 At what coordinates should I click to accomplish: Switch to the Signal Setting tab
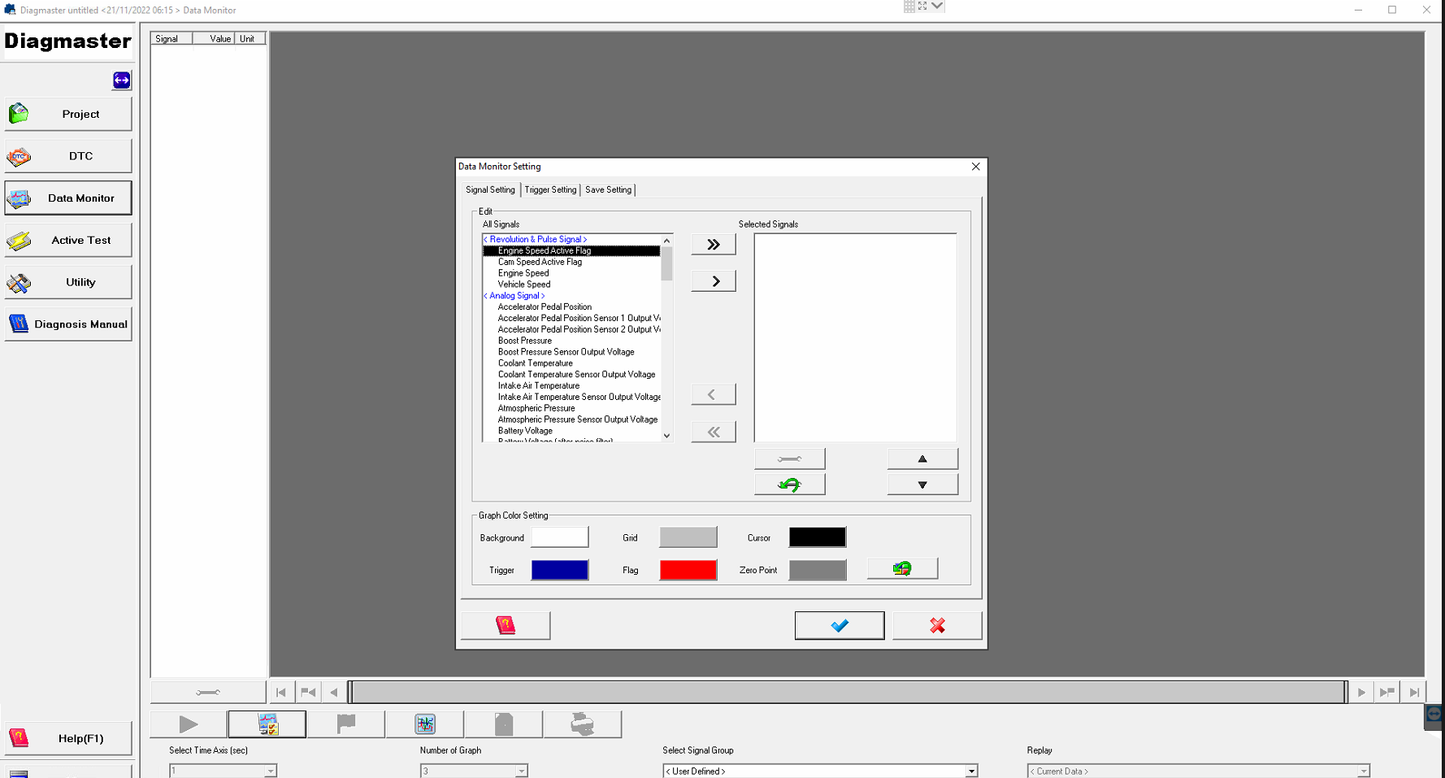point(490,189)
